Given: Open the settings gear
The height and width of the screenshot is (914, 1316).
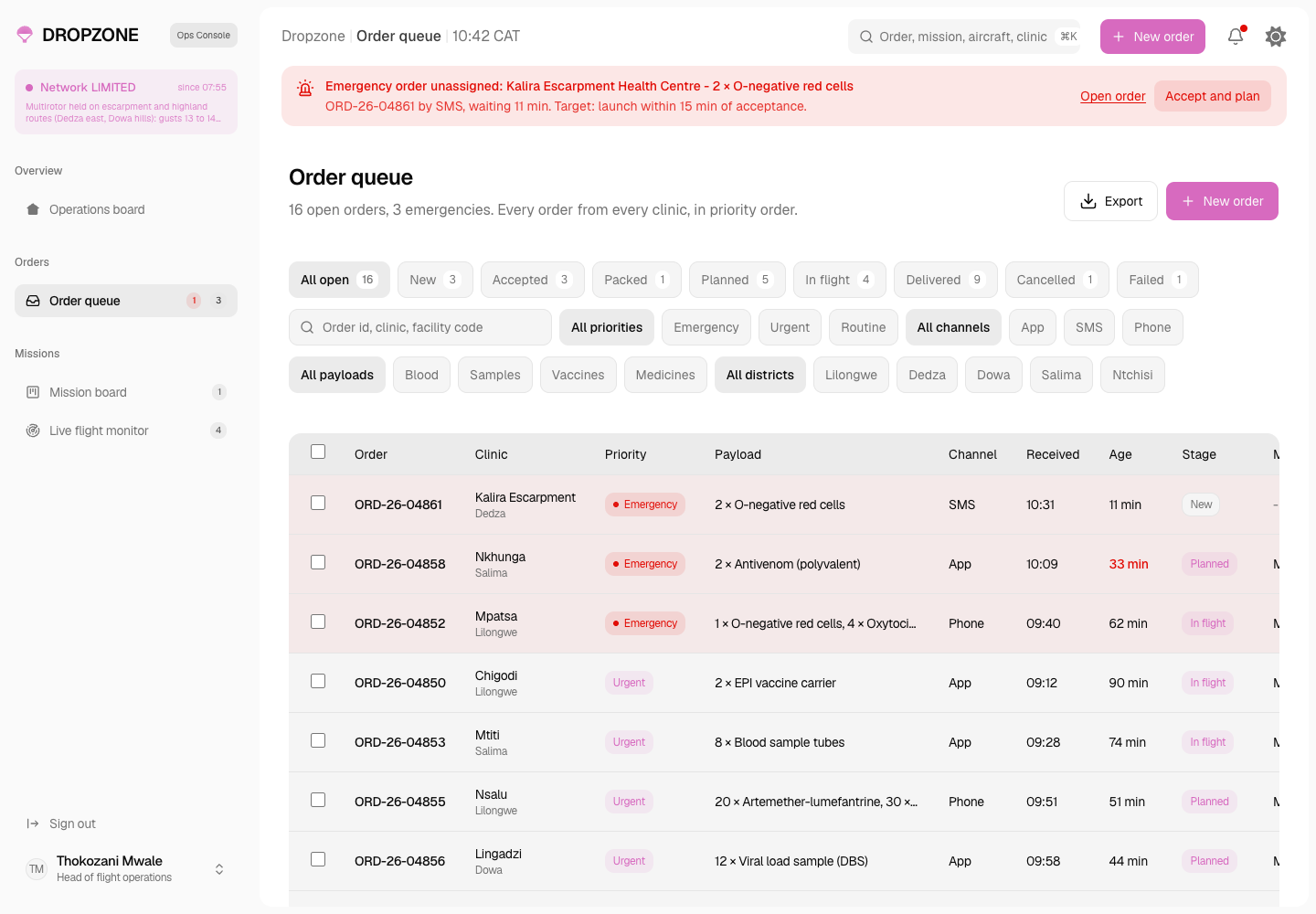Looking at the screenshot, I should pyautogui.click(x=1276, y=37).
